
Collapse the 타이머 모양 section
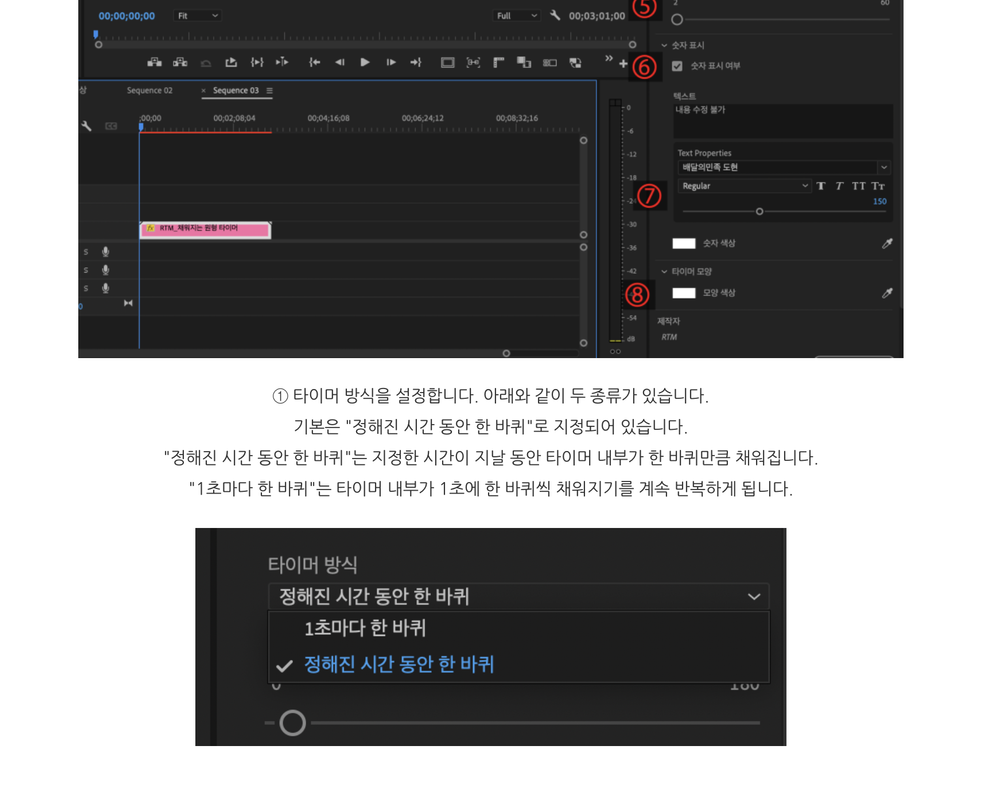click(664, 272)
